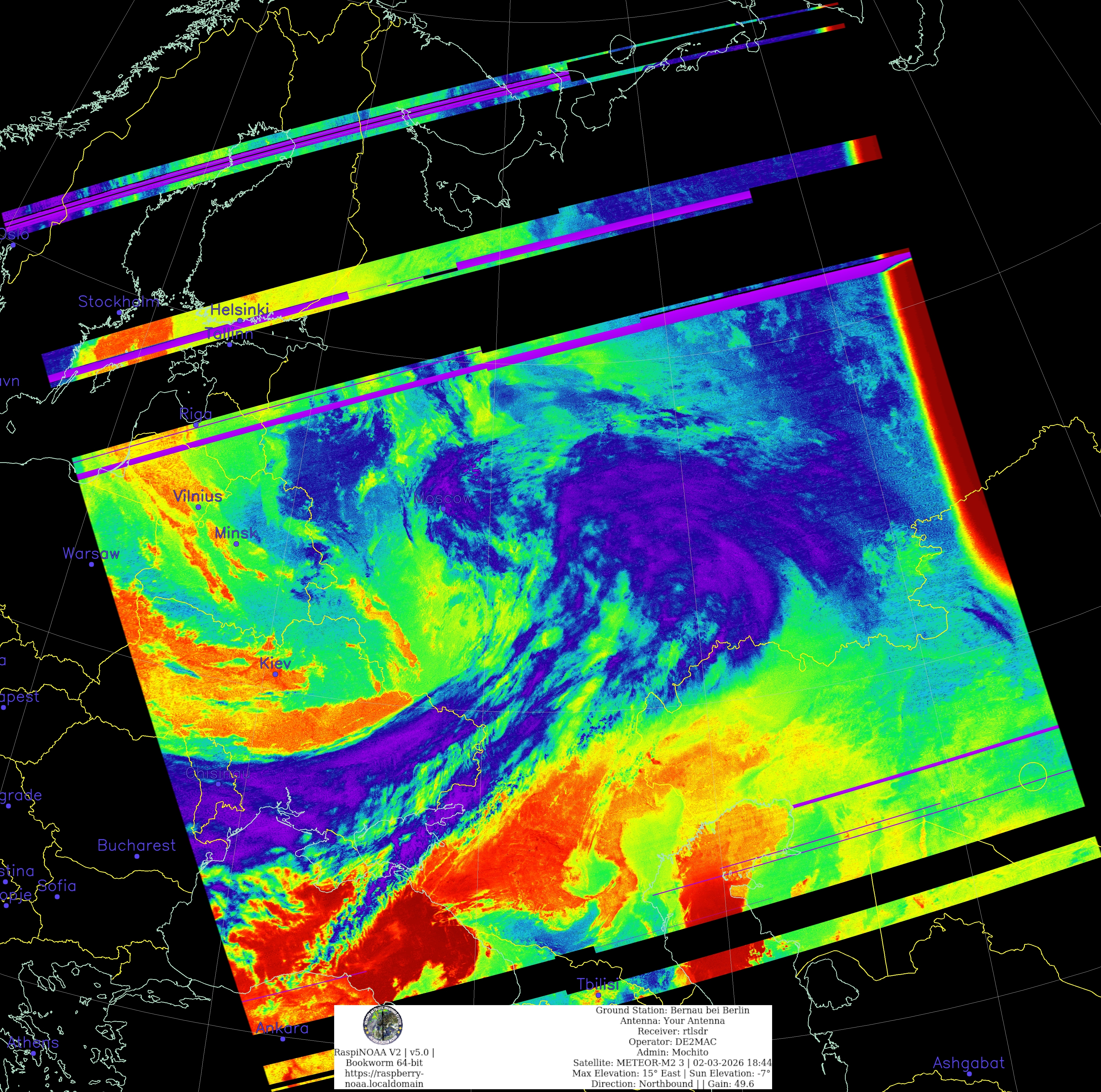Click the Satellite METEOR-M2 3 text line

[x=672, y=1062]
